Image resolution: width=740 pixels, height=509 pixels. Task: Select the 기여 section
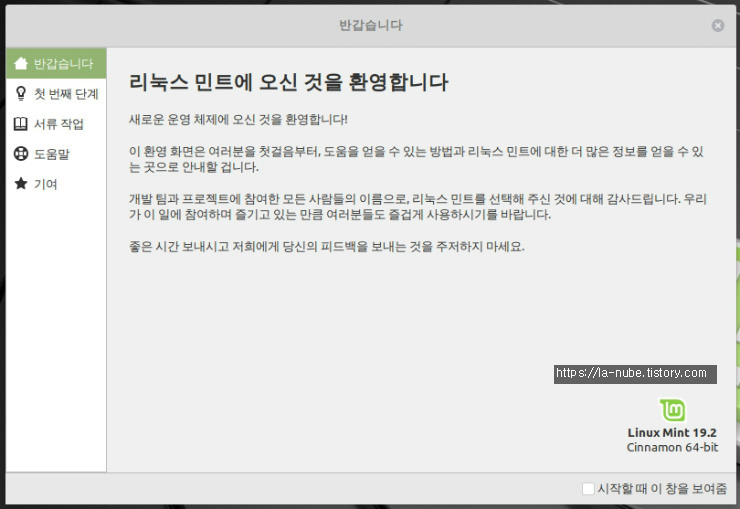[56, 184]
